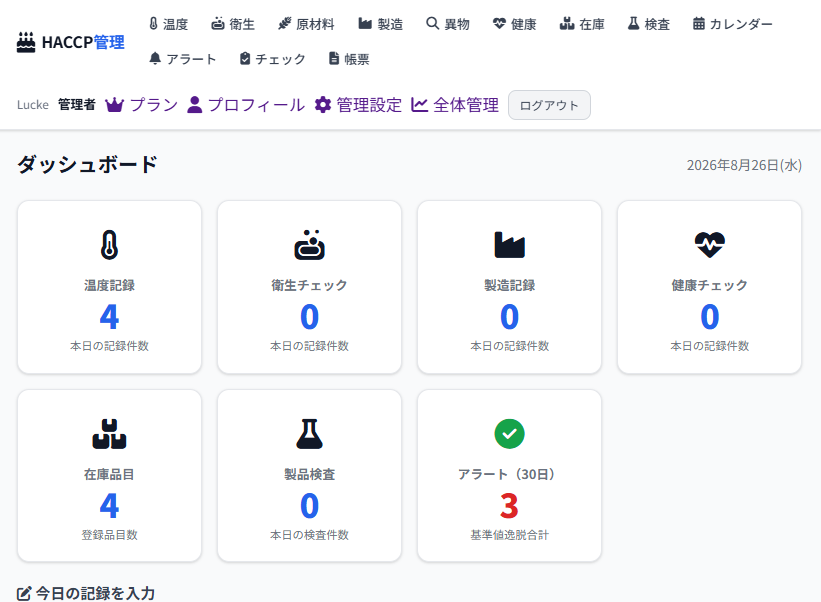
Task: Open the アラート menu item
Action: coord(183,59)
